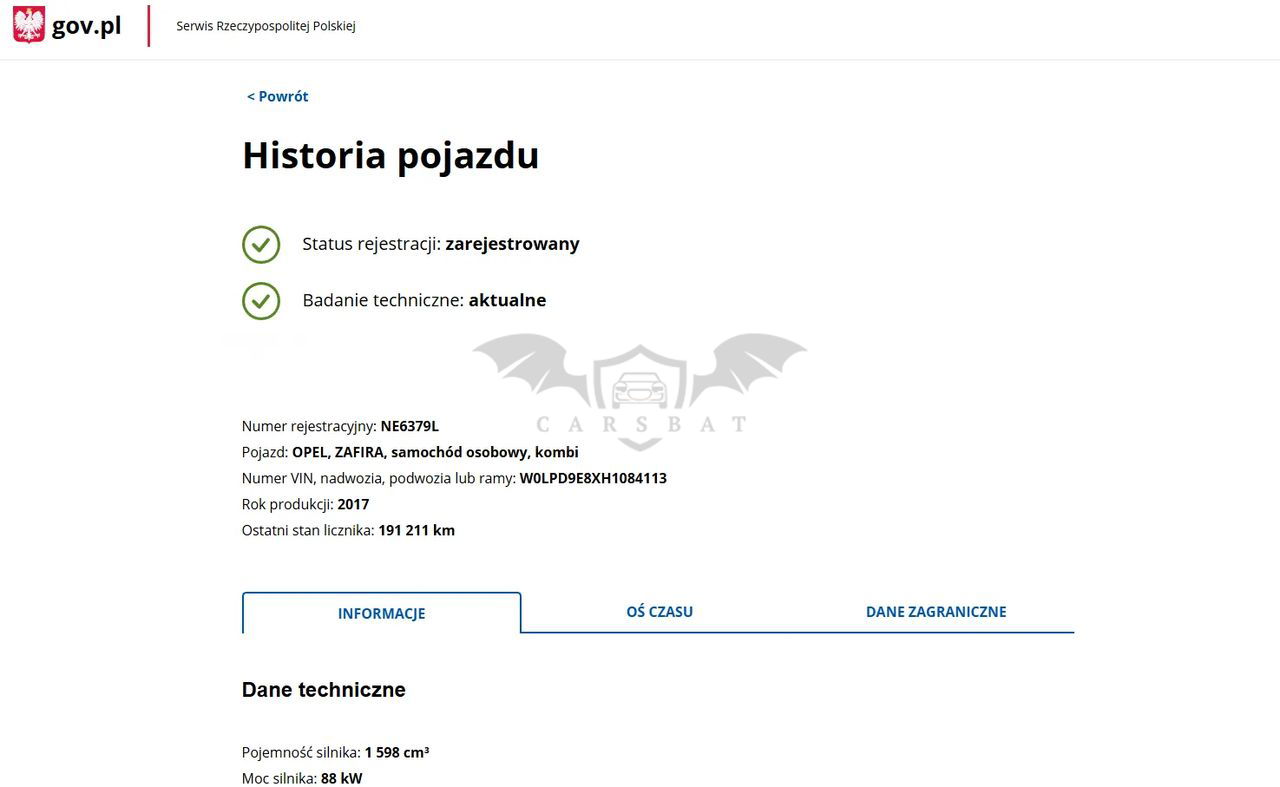Click the registration status value zarejestrowany
The height and width of the screenshot is (787, 1280).
pyautogui.click(x=512, y=244)
